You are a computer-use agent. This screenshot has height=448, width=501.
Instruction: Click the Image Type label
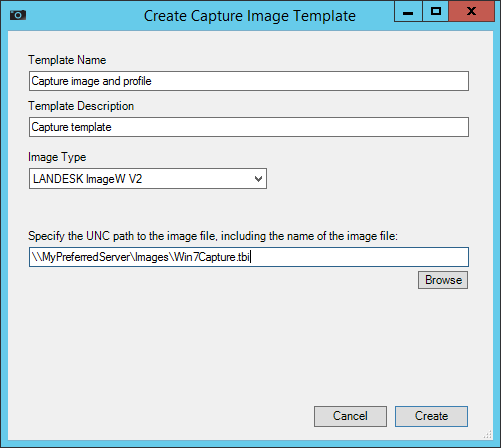(x=57, y=157)
